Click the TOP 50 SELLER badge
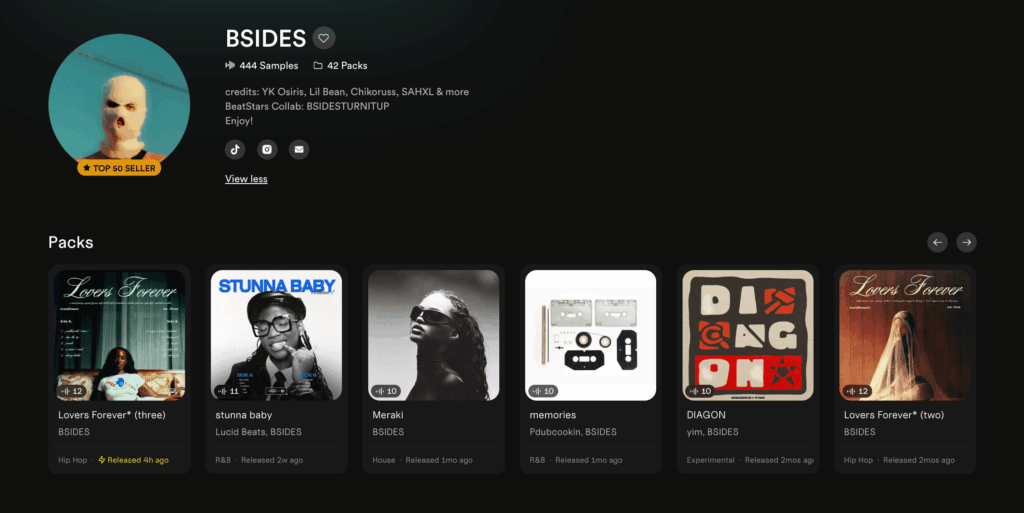The width and height of the screenshot is (1024, 513). 119,168
